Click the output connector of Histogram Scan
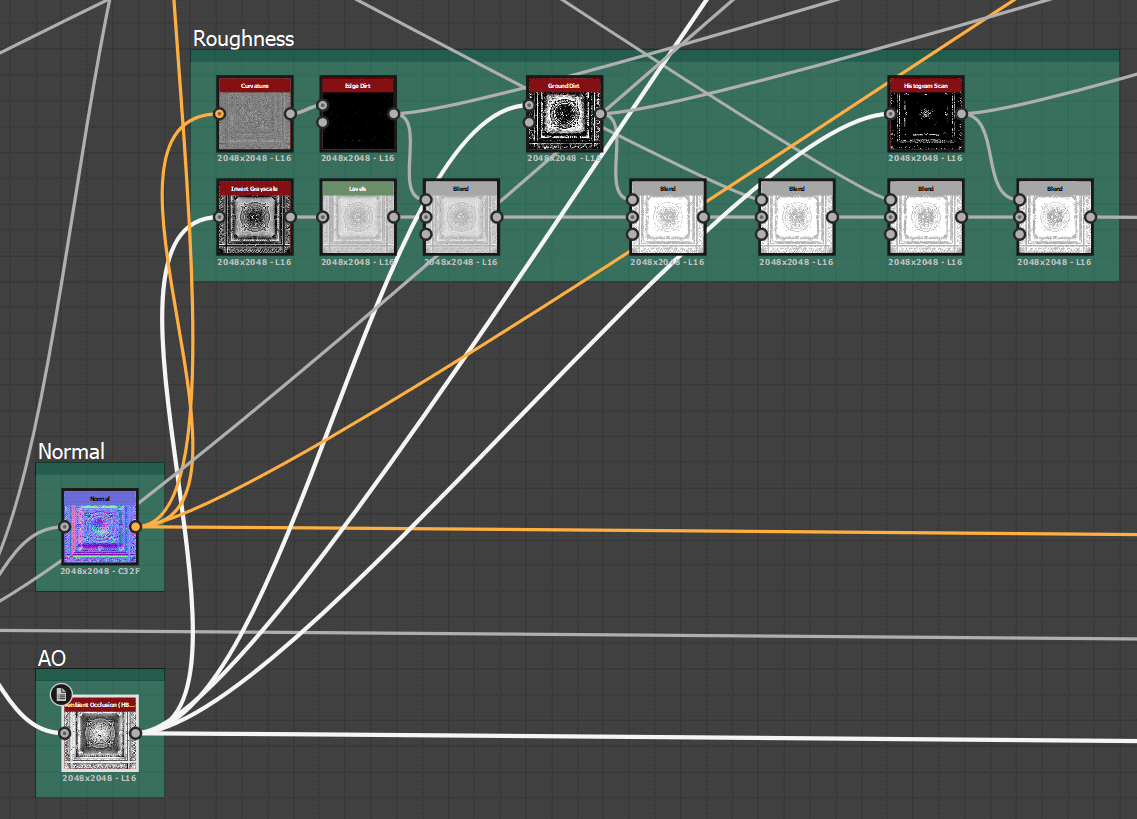Viewport: 1137px width, 819px height. (961, 114)
